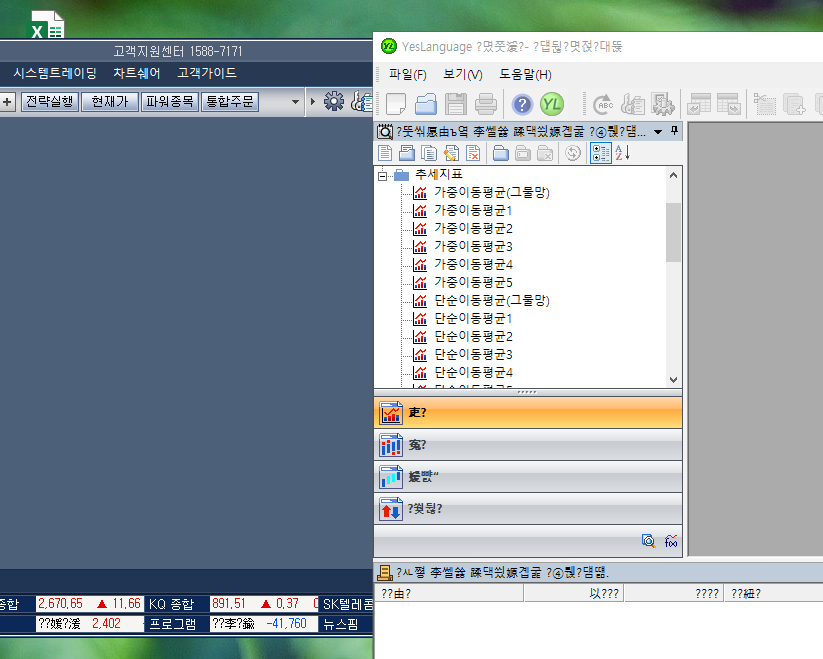
Task: Click the tree list vertical scrollbar thumb
Action: 673,232
